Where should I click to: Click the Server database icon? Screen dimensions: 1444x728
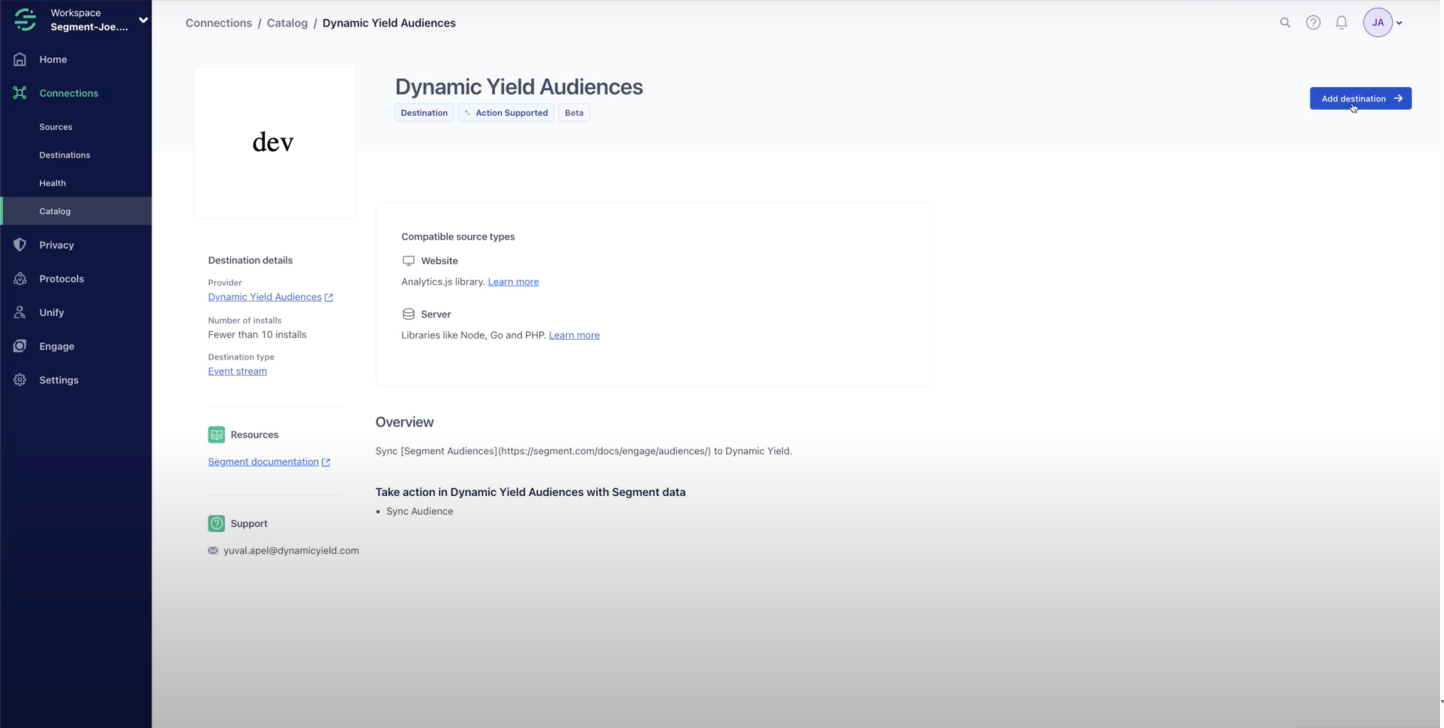pos(408,314)
